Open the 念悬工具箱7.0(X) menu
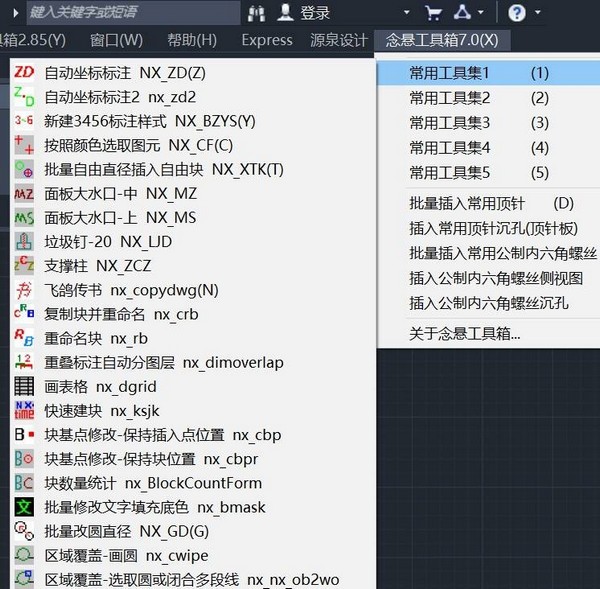 (441, 40)
